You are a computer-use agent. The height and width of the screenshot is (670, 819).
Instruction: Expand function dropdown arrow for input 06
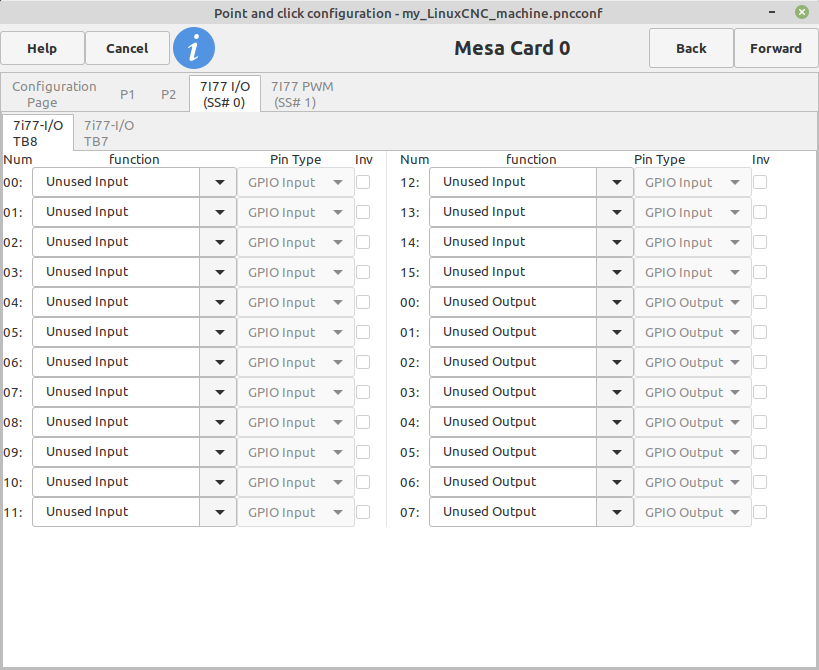pyautogui.click(x=219, y=362)
